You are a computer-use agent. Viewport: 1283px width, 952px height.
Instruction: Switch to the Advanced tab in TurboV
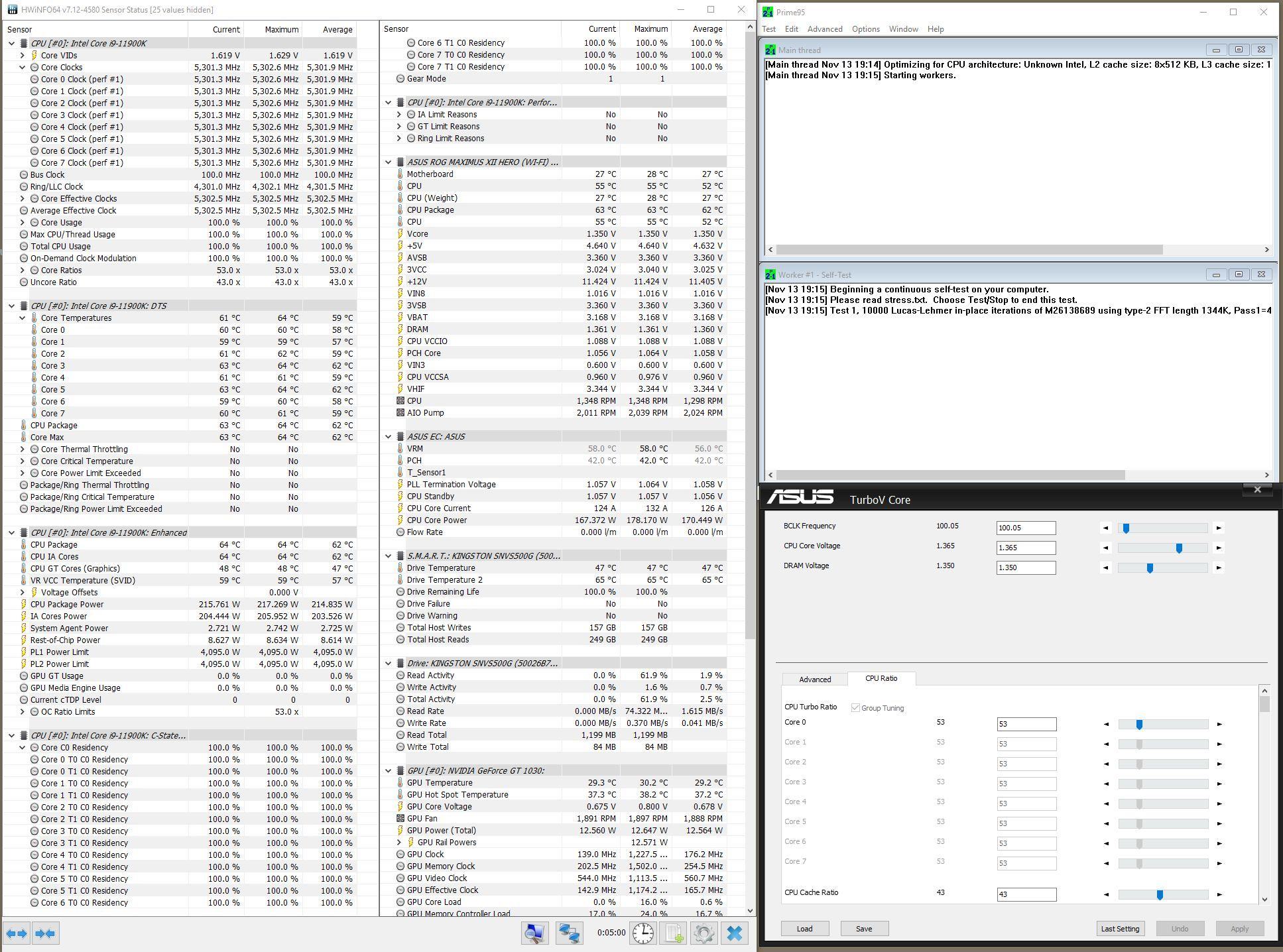(x=814, y=680)
